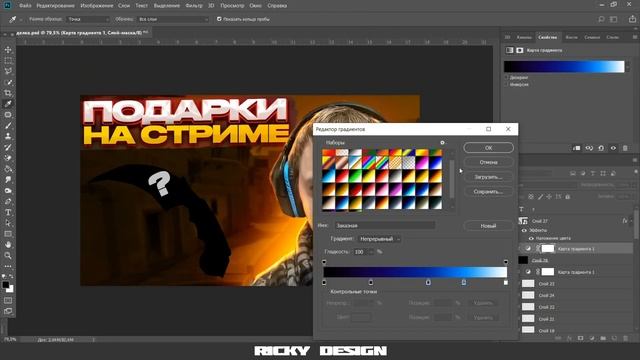Select the Path Selection tool
Viewport: 640px width, 360px height.
[x=8, y=223]
